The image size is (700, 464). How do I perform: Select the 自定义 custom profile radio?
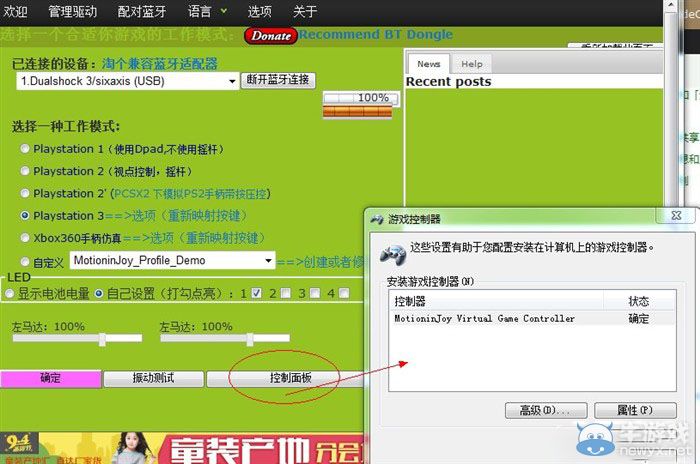pyautogui.click(x=25, y=261)
